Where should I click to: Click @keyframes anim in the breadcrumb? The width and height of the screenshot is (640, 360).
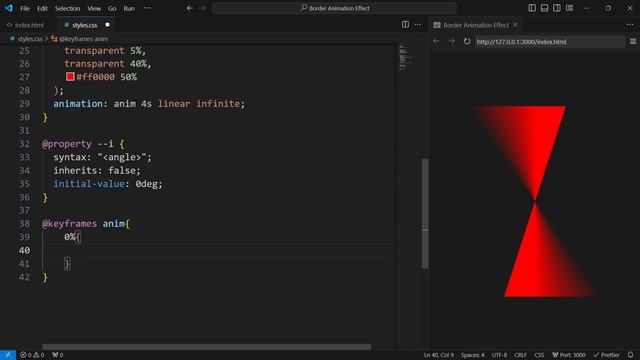(x=83, y=39)
